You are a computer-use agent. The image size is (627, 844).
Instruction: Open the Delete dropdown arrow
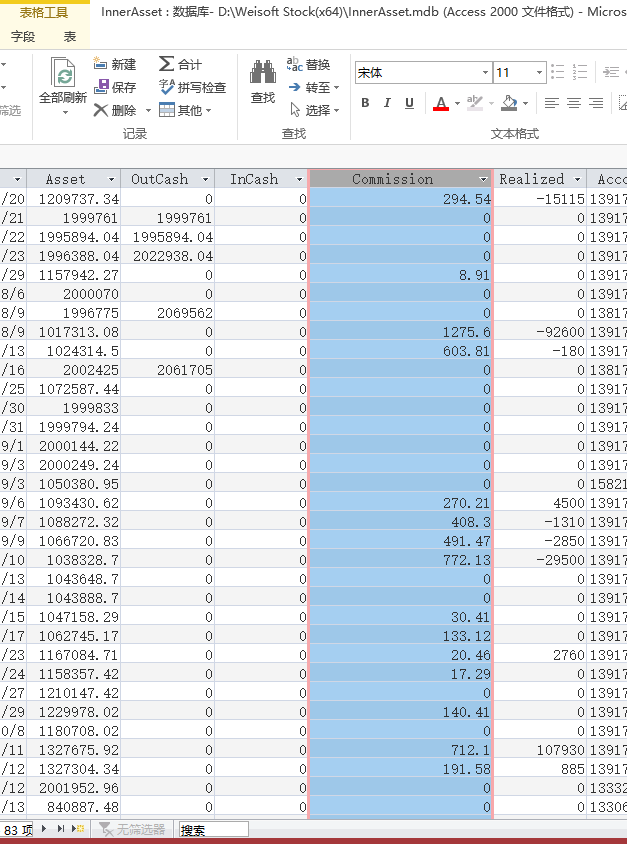tap(149, 111)
